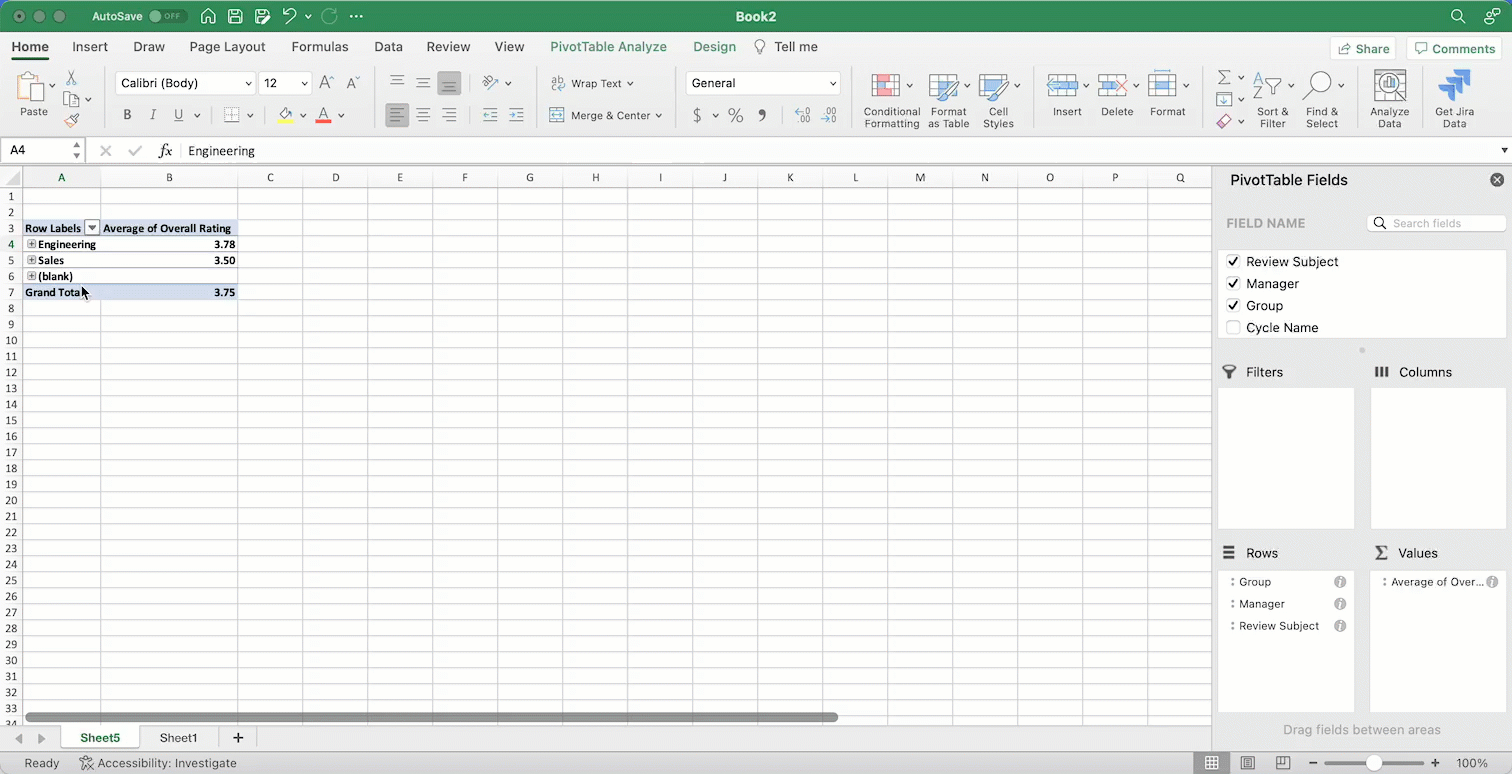
Task: Click Accessibility: Investigate in status bar
Action: coord(158,763)
